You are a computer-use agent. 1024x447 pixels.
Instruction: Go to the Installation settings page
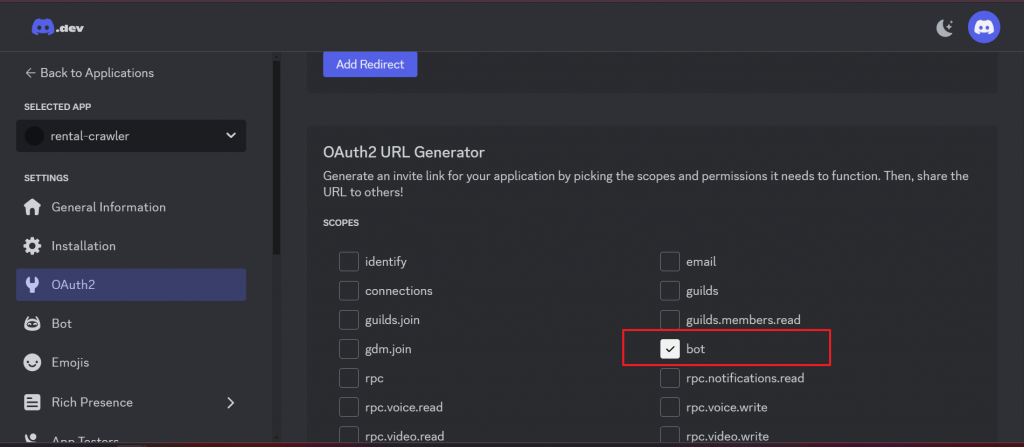point(83,246)
